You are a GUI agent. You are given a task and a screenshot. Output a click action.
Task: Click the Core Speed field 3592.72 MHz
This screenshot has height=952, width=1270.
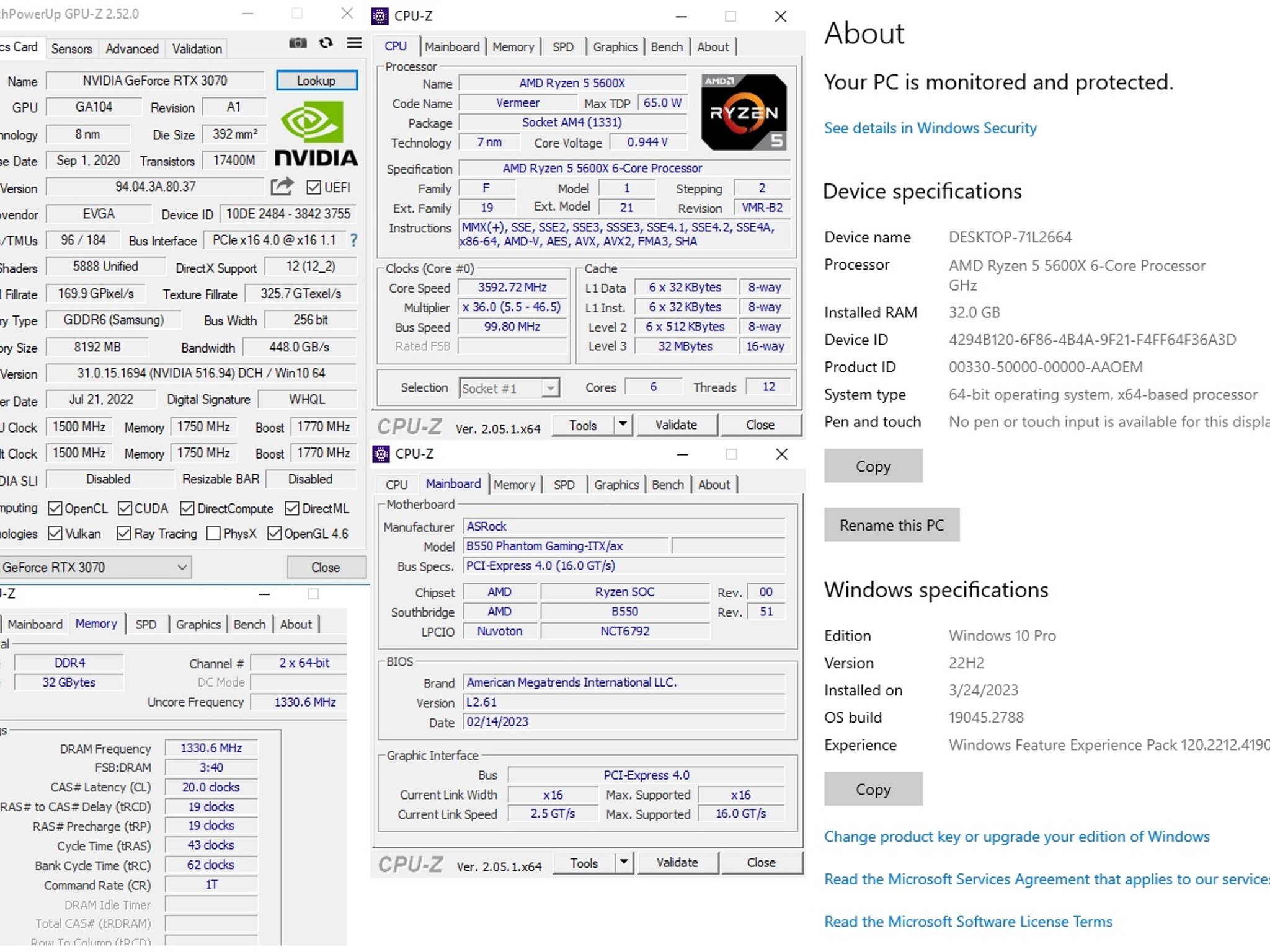512,288
